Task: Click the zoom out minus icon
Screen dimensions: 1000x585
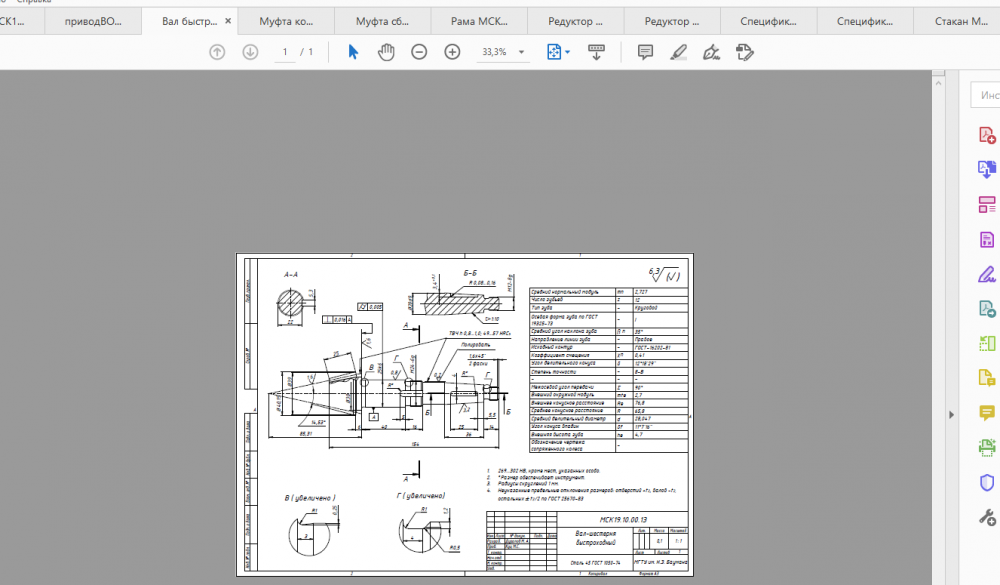Action: 419,52
